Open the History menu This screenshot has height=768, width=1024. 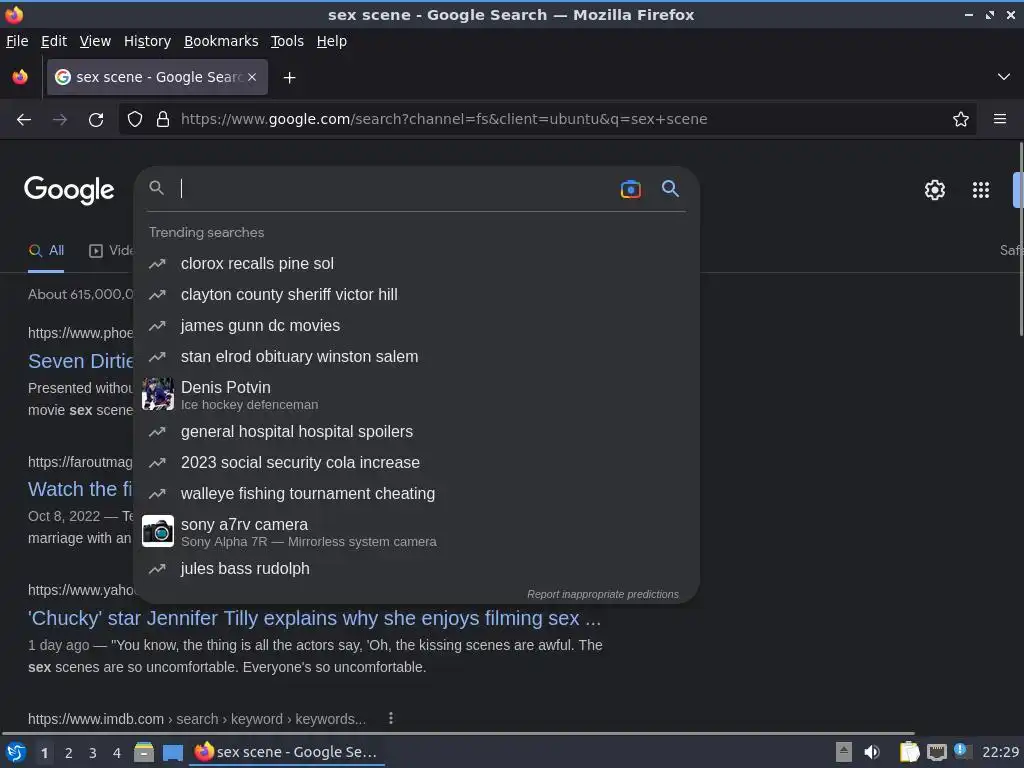pyautogui.click(x=147, y=41)
